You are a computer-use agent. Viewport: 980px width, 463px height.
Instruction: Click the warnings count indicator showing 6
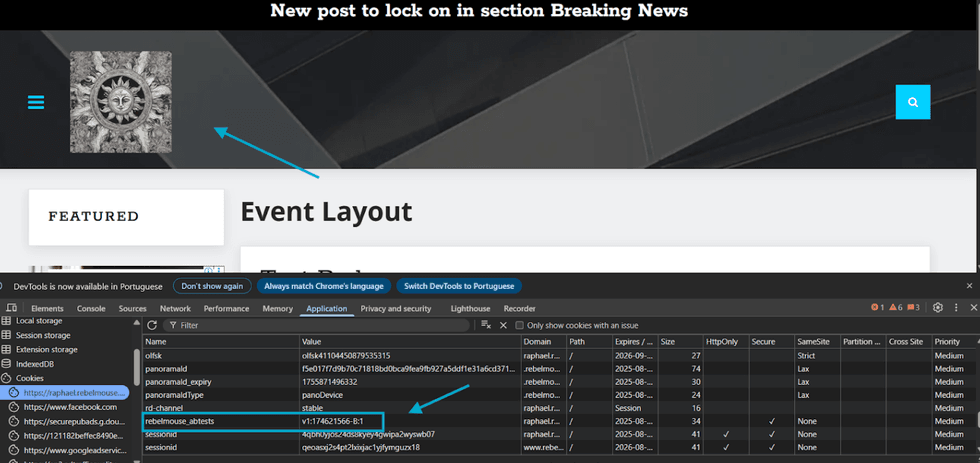[896, 307]
